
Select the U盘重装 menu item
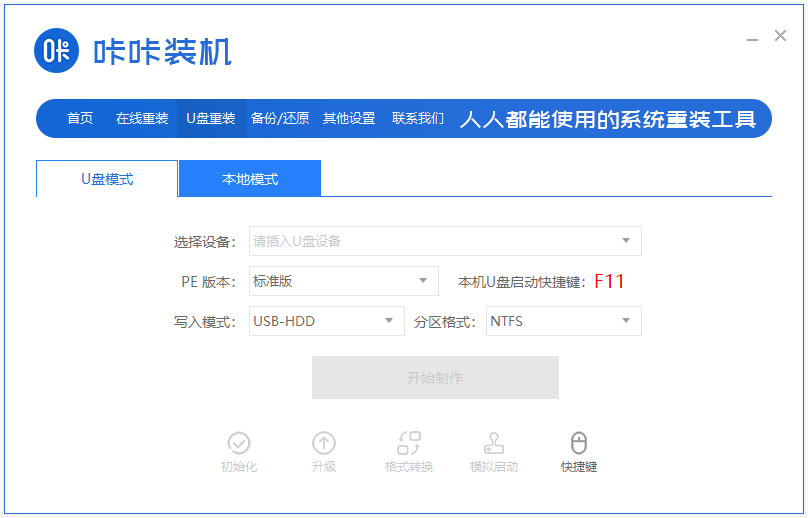point(211,119)
